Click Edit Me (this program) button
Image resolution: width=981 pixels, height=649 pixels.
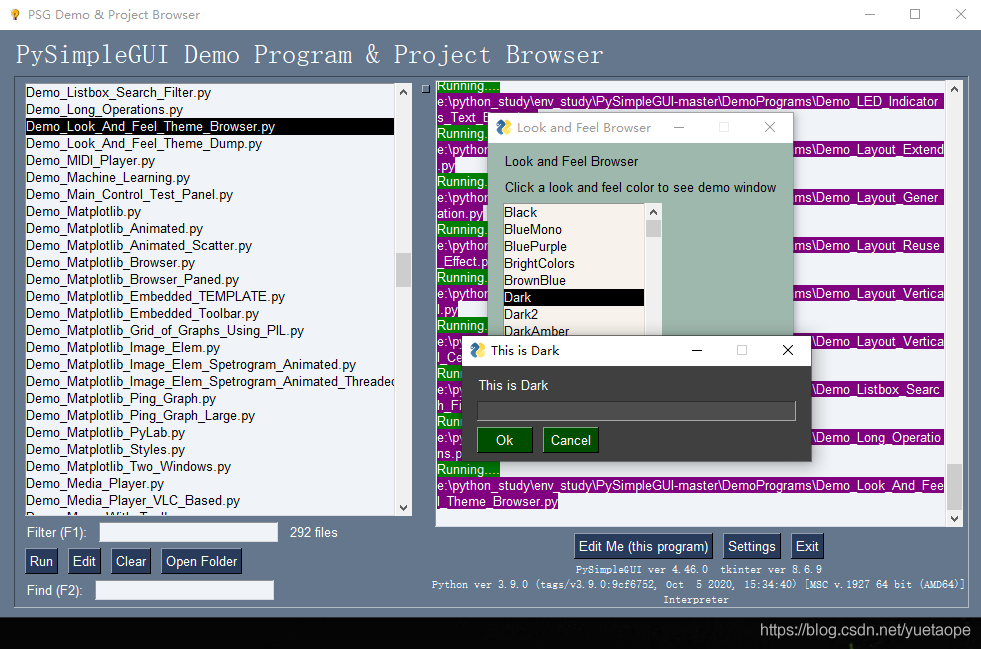coord(643,546)
